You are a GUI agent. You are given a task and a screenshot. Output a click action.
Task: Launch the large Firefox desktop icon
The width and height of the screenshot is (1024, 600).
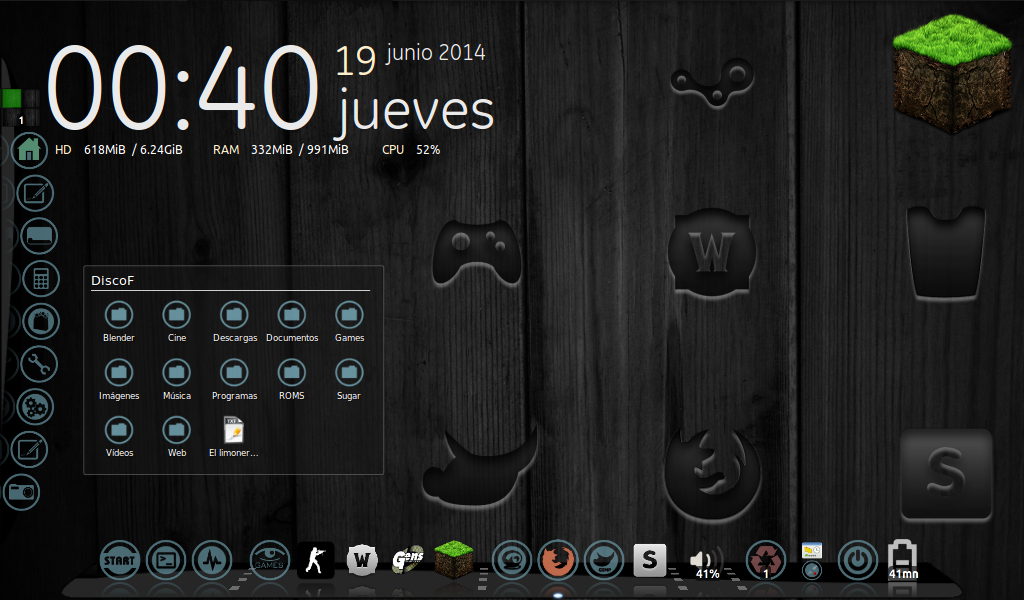point(712,473)
